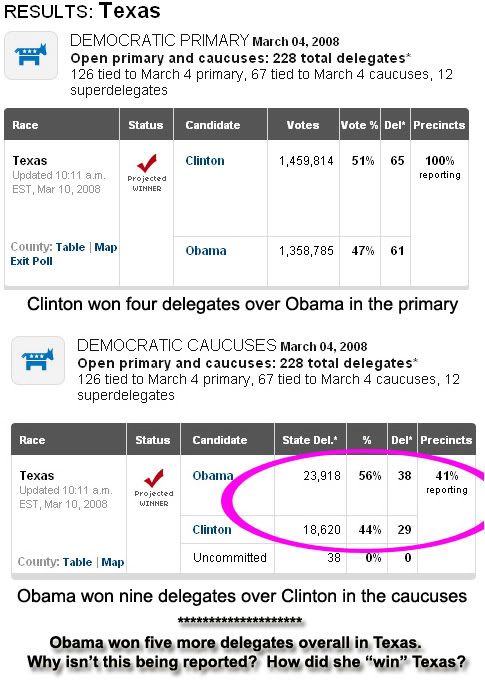
Task: Open county Map link in primary section
Action: pos(106,247)
